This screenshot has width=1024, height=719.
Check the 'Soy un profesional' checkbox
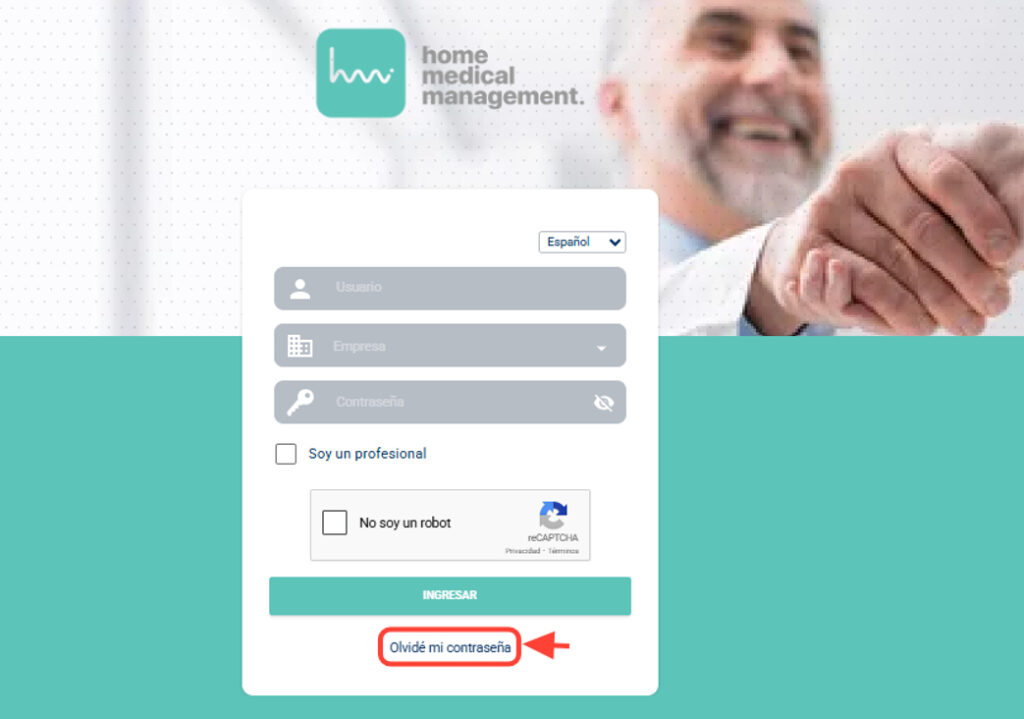(285, 453)
